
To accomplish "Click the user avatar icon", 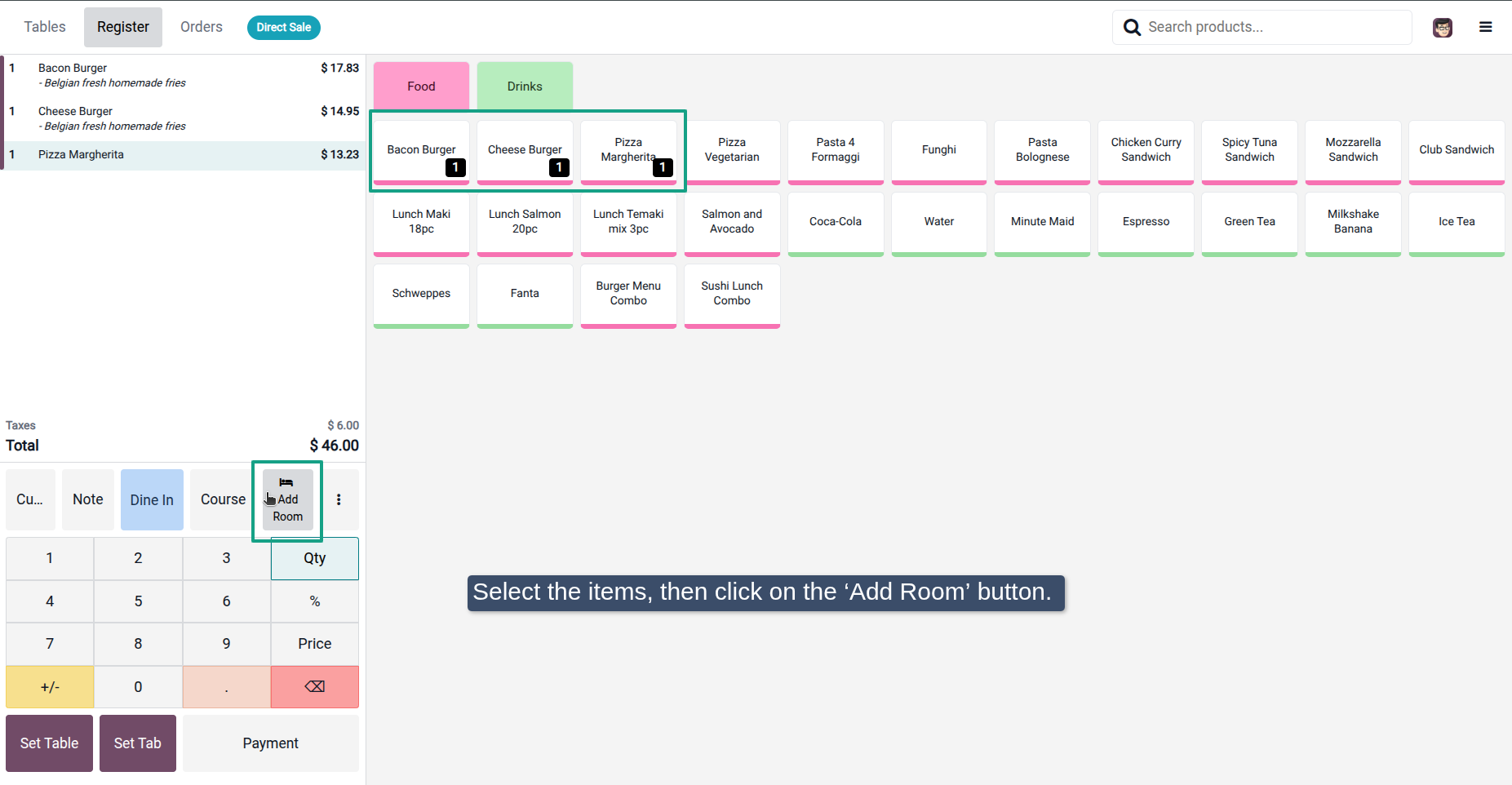I will tap(1443, 28).
